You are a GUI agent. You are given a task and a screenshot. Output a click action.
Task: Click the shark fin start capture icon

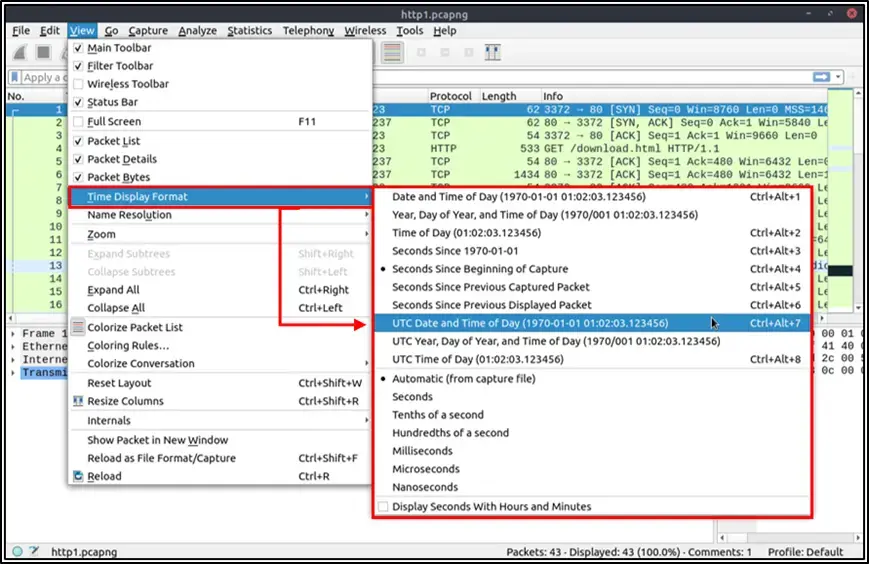pos(21,53)
